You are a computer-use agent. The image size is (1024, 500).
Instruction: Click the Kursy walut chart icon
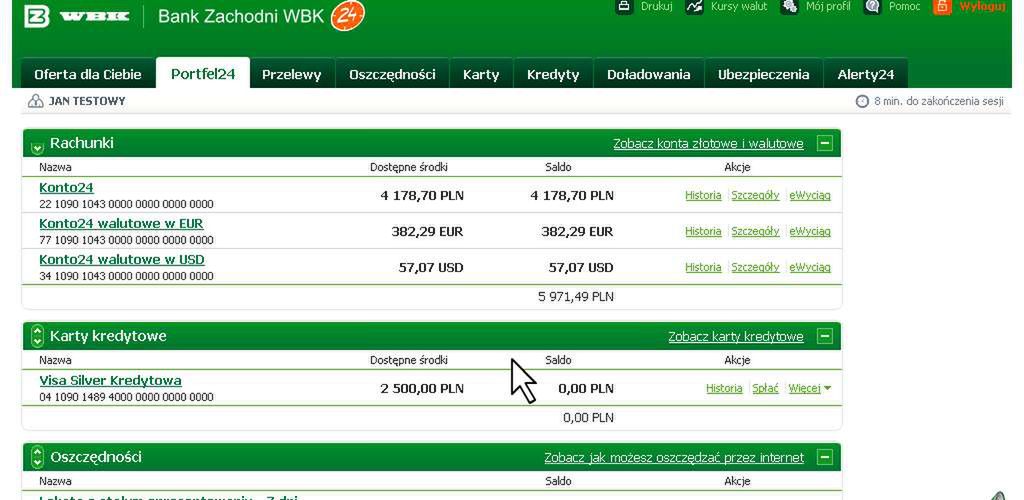[x=694, y=7]
